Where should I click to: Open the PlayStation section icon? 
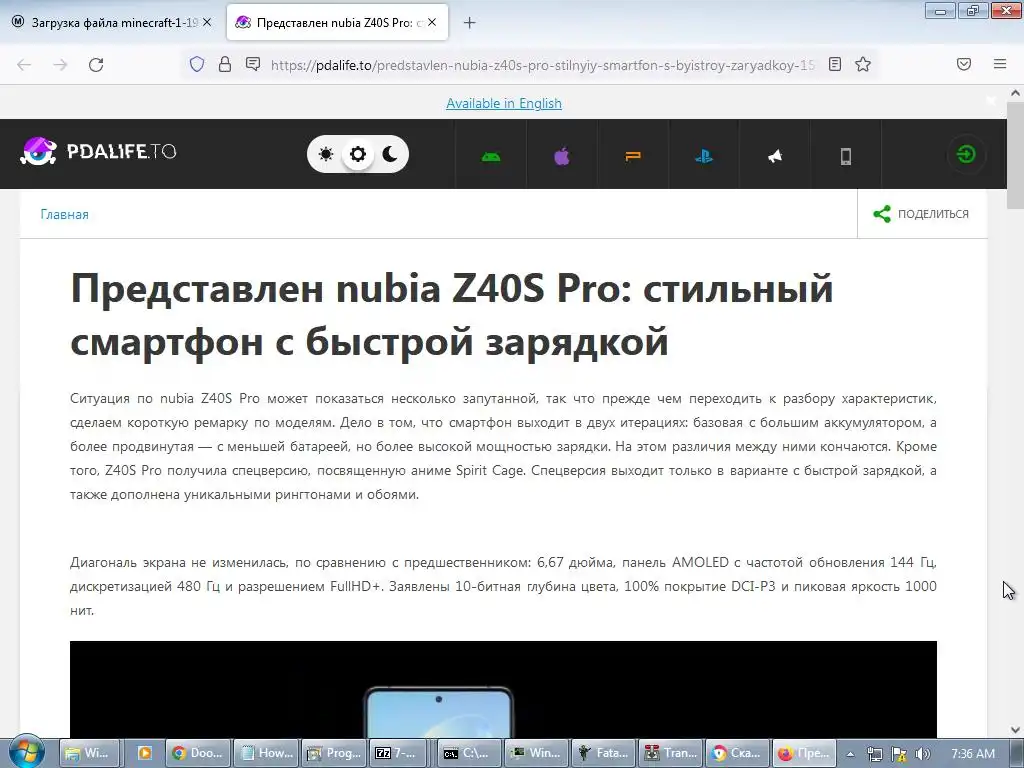click(x=704, y=156)
